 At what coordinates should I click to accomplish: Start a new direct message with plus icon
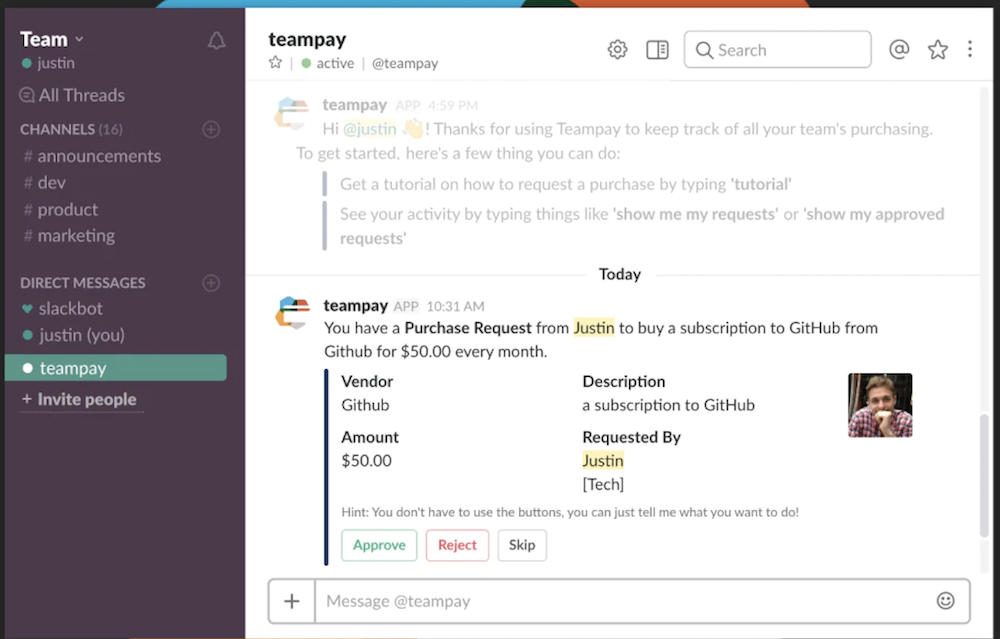point(211,283)
